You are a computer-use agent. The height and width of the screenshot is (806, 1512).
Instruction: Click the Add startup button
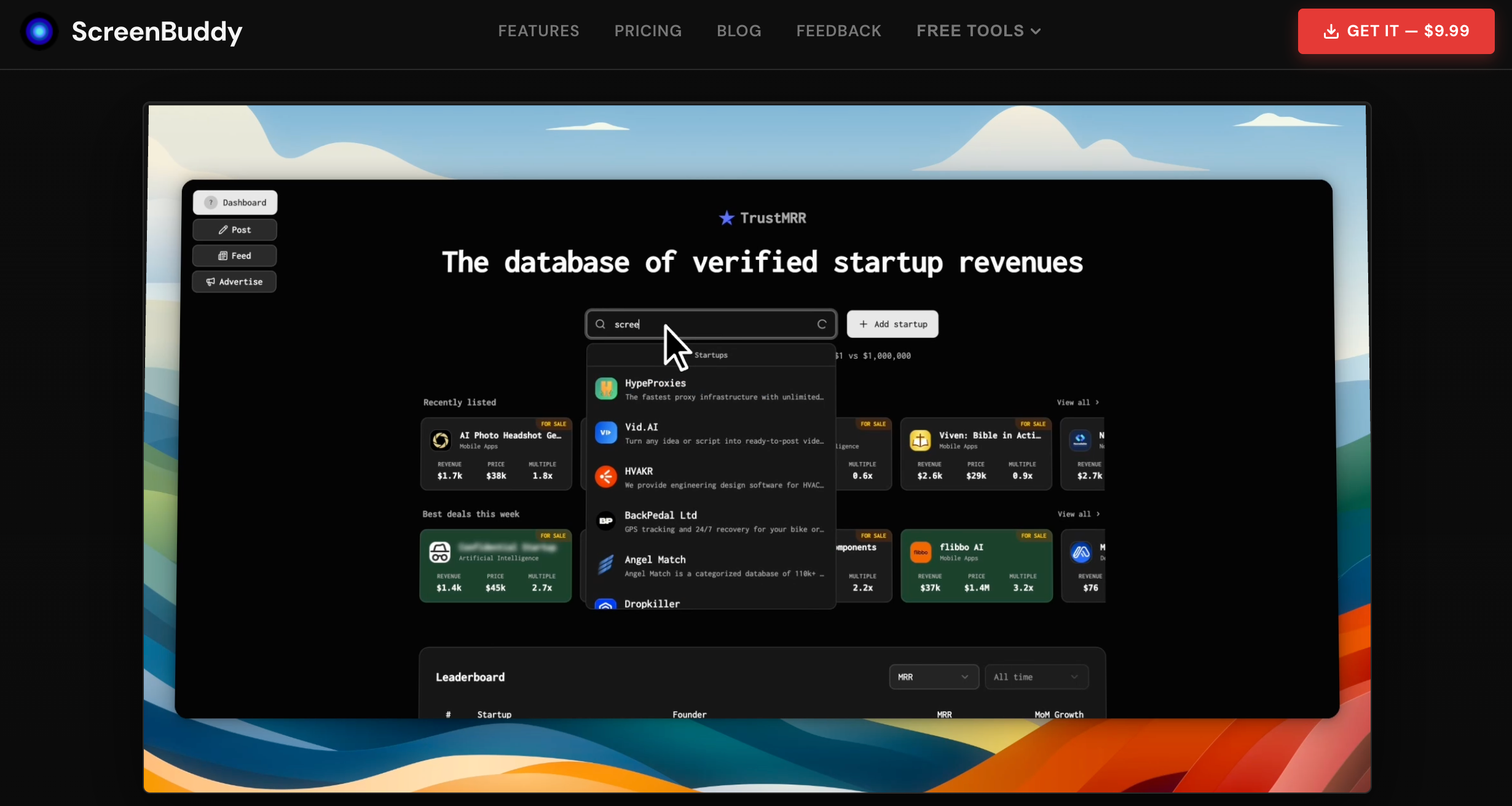click(892, 324)
